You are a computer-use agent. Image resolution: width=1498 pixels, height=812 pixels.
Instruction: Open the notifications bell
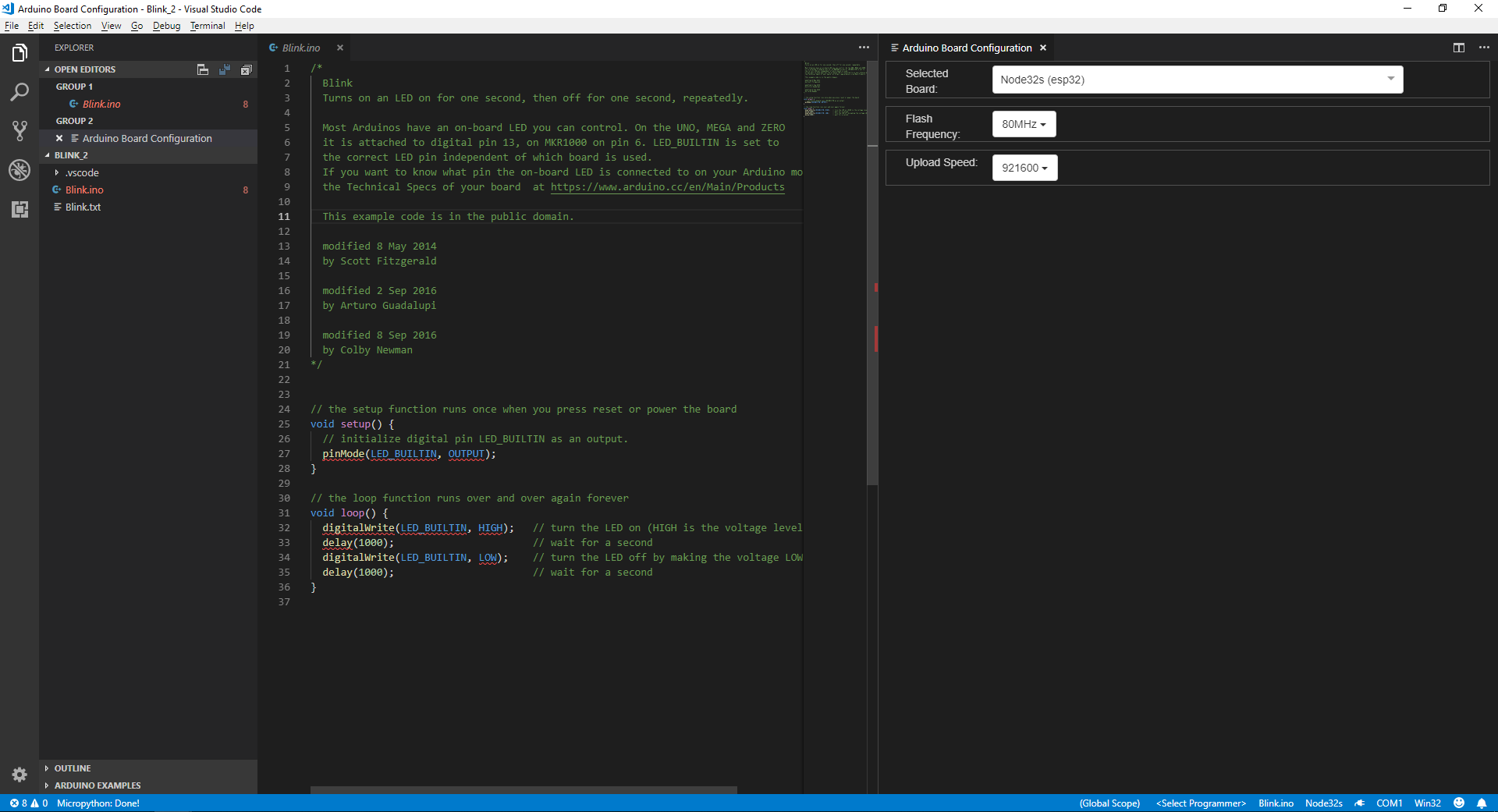(1482, 803)
